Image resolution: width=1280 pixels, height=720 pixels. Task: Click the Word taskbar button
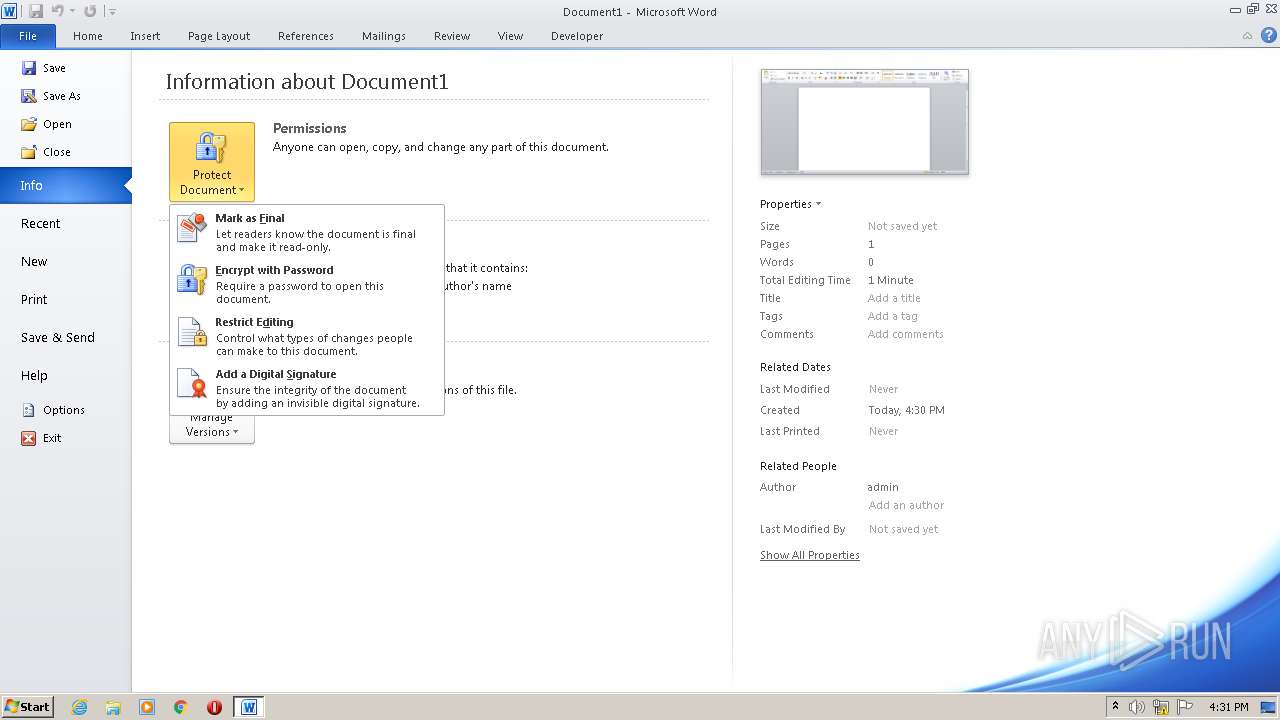tap(249, 707)
